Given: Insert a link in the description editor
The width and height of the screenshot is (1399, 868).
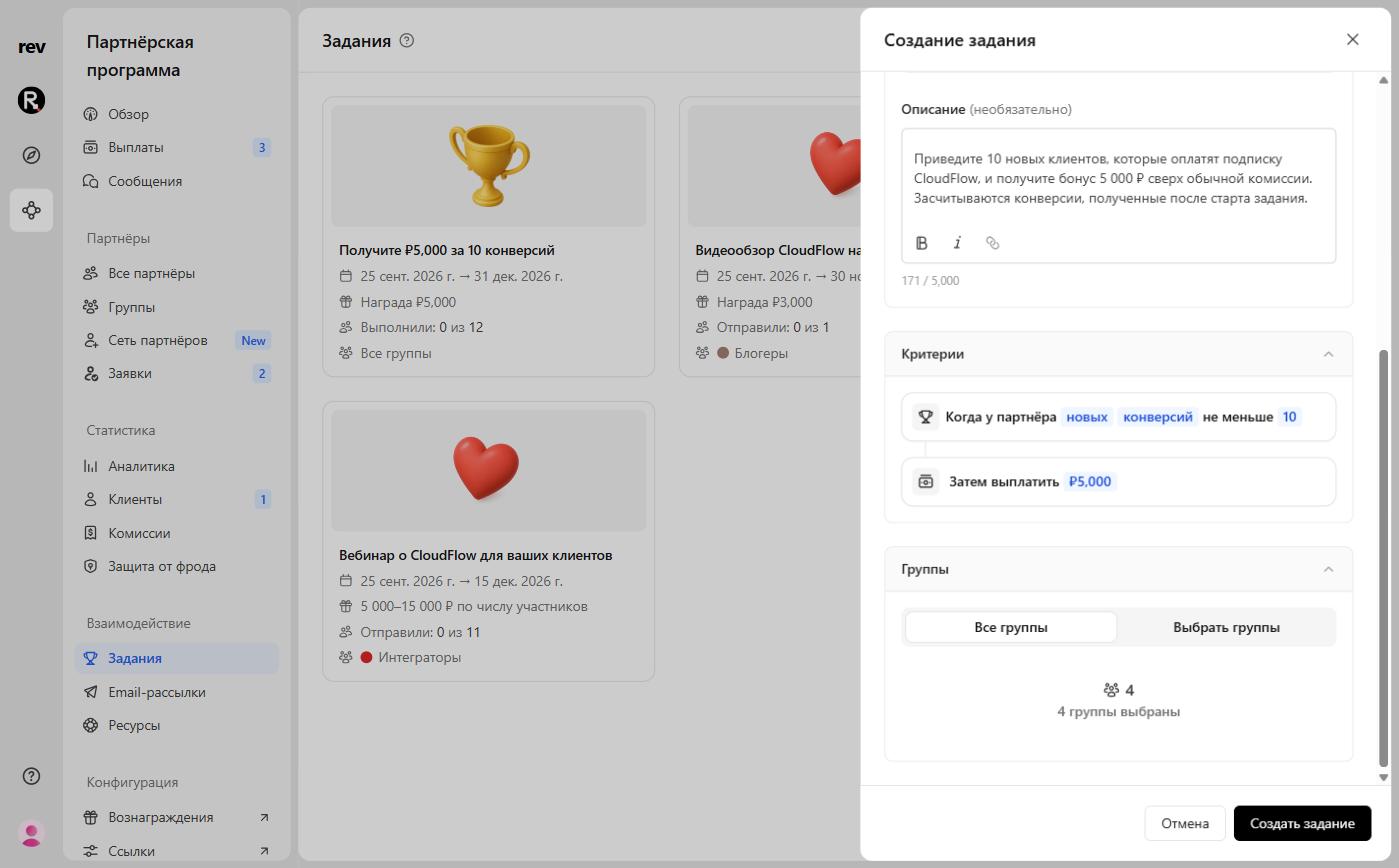Looking at the screenshot, I should [992, 243].
